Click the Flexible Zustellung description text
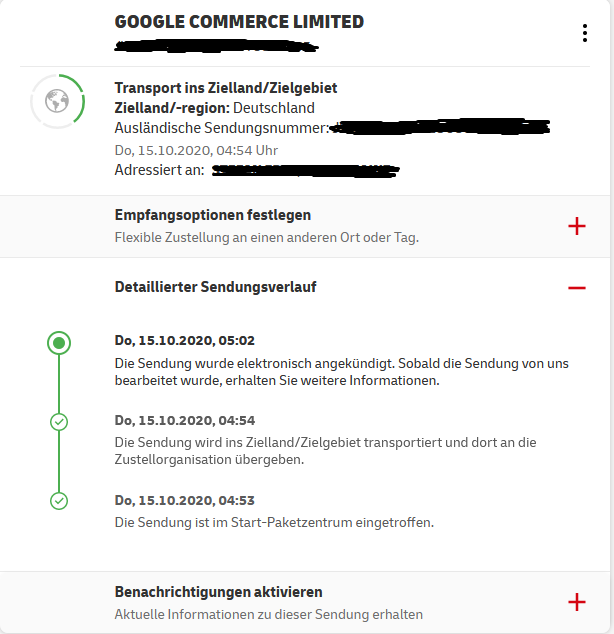Screen dimensions: 614x634 (267, 237)
